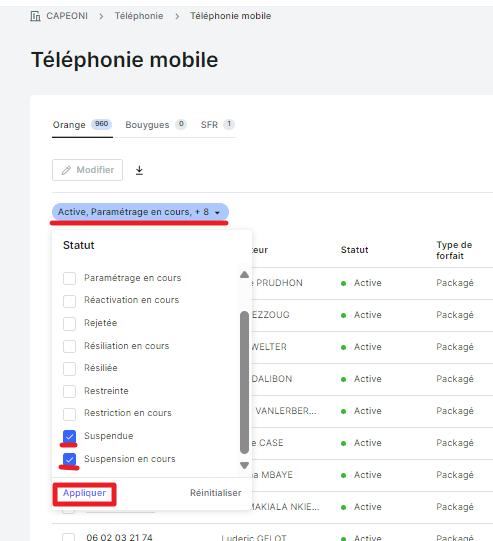Image resolution: width=493 pixels, height=541 pixels.
Task: Click the pencil icon in Modifier
Action: pyautogui.click(x=66, y=170)
